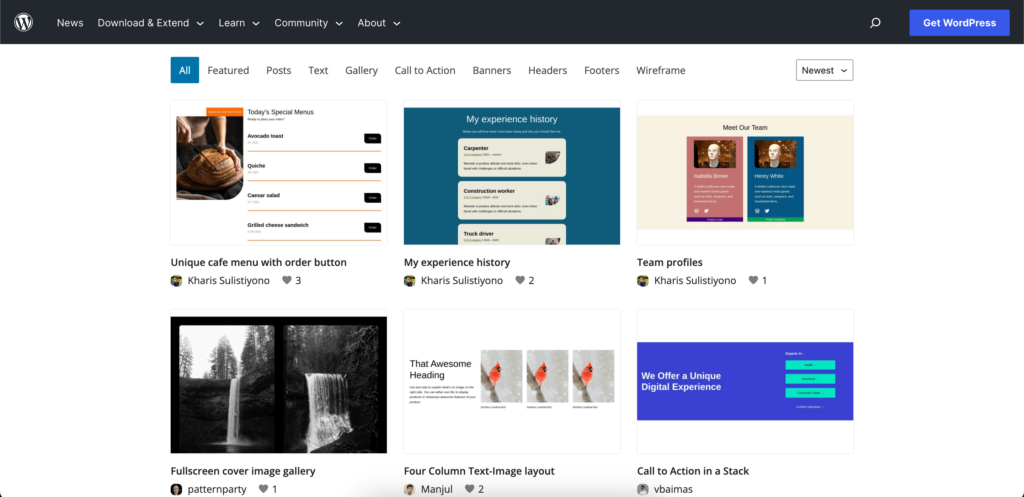Expand Download & Extend menu
1024x497 pixels.
point(151,23)
